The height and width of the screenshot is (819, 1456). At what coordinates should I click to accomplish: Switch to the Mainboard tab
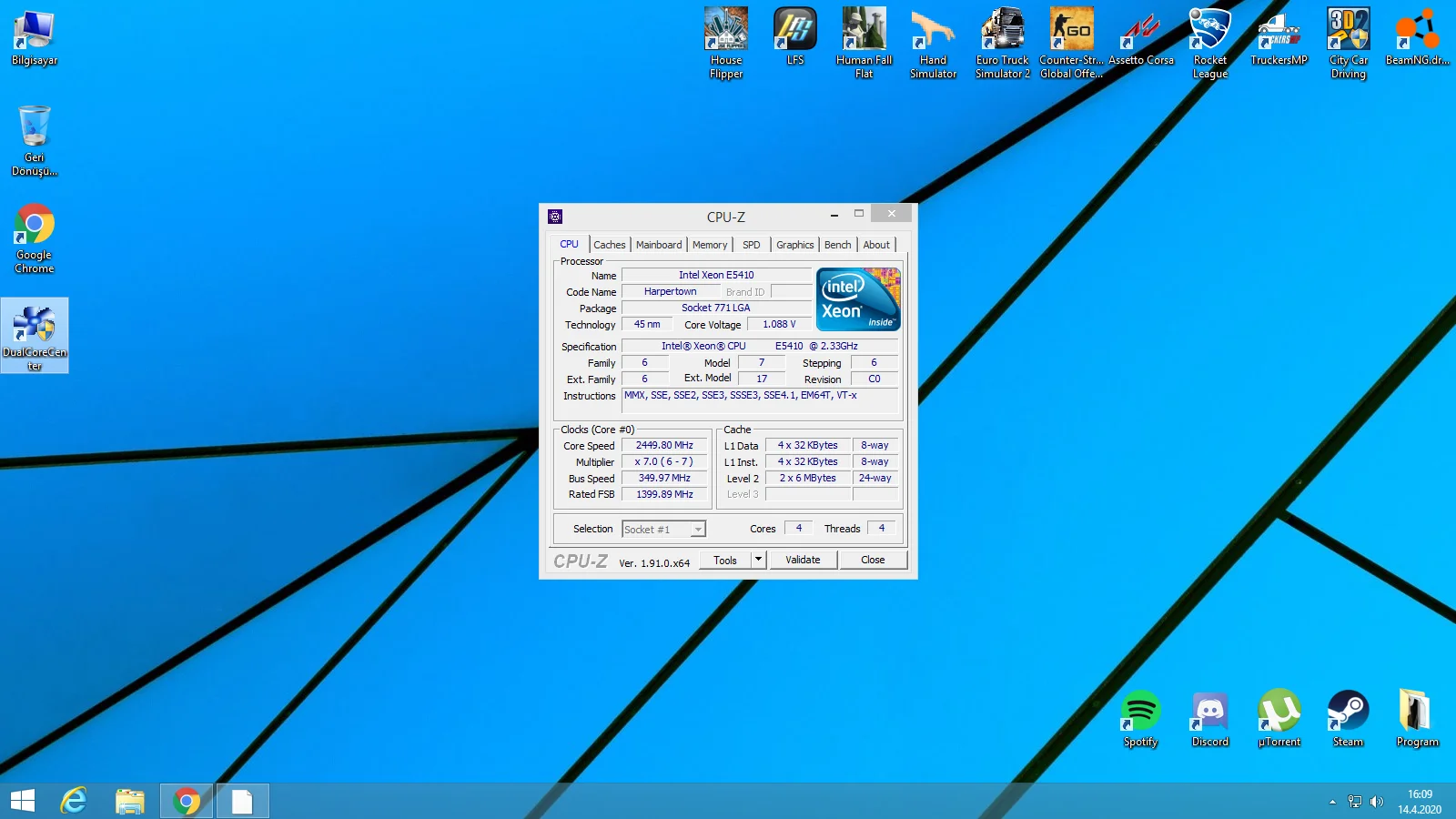659,245
